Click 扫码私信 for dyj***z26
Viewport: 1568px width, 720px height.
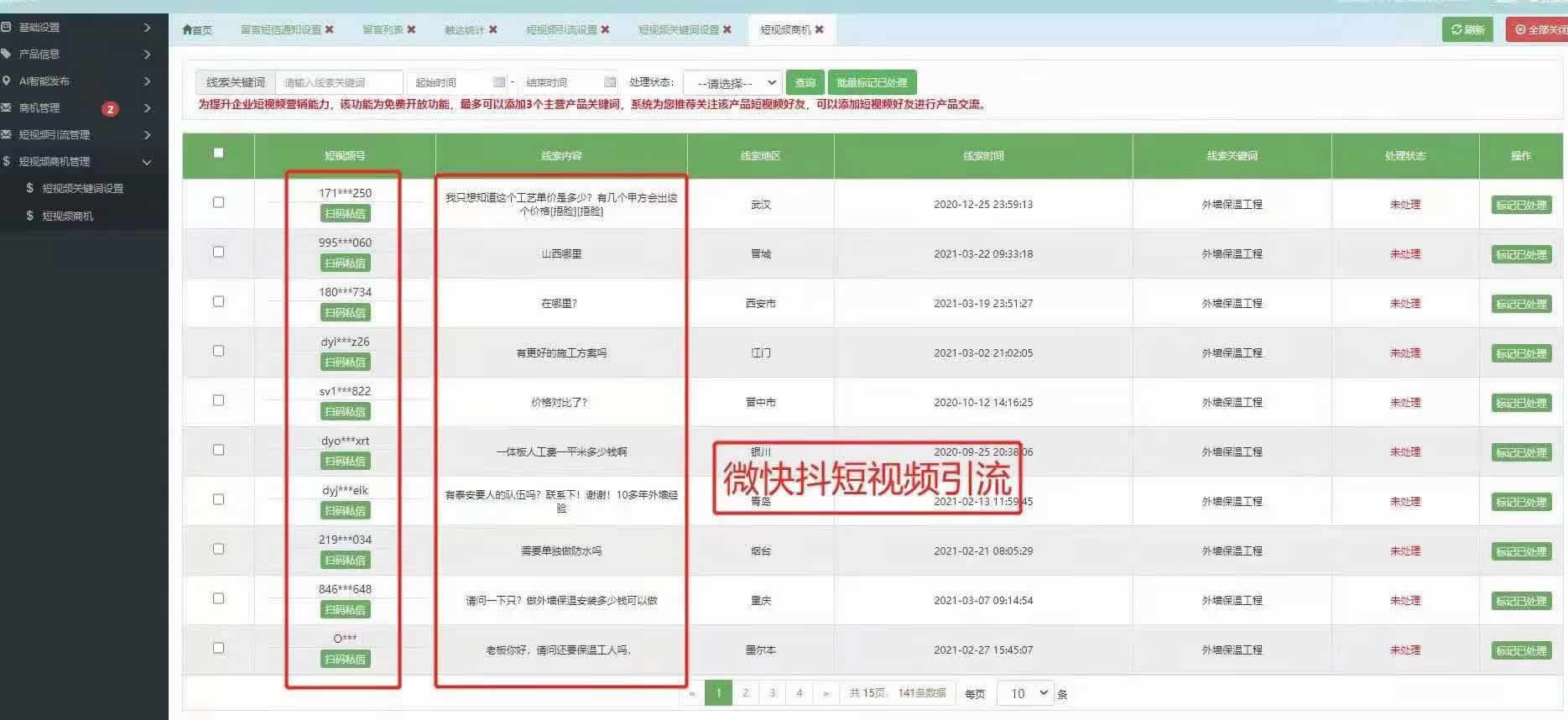pos(345,362)
